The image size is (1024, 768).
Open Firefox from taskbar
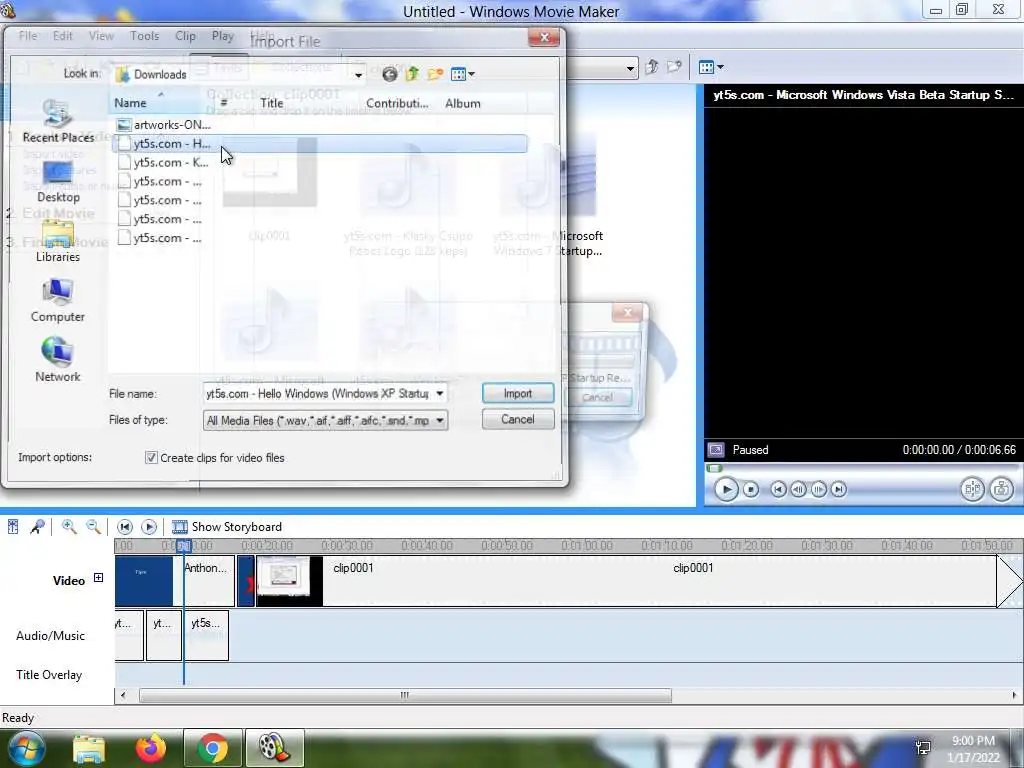151,748
